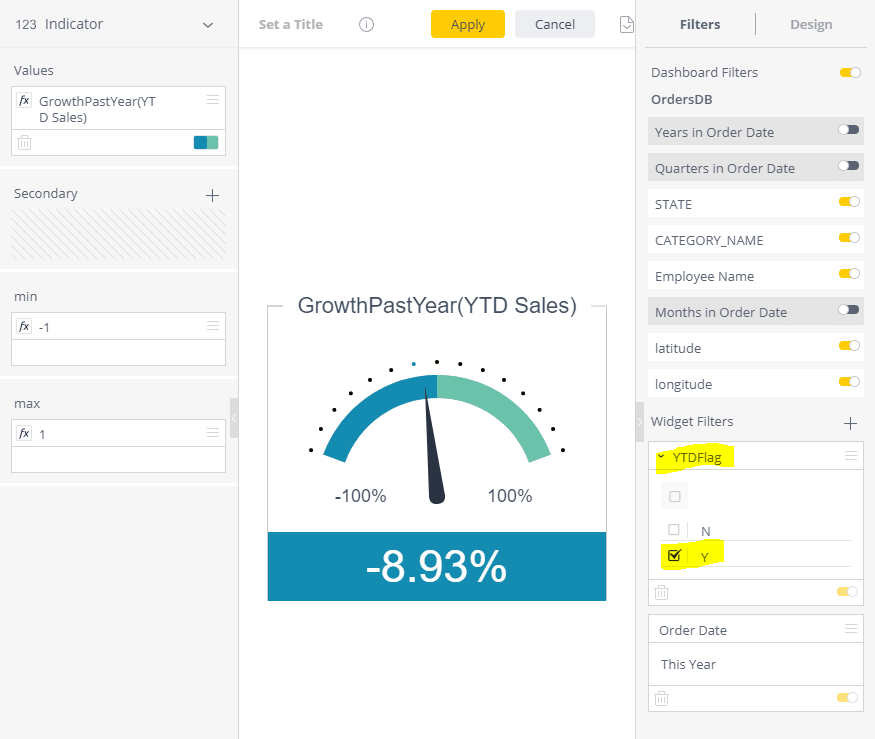Add a Secondary value with plus icon
This screenshot has width=875, height=739.
point(212,195)
